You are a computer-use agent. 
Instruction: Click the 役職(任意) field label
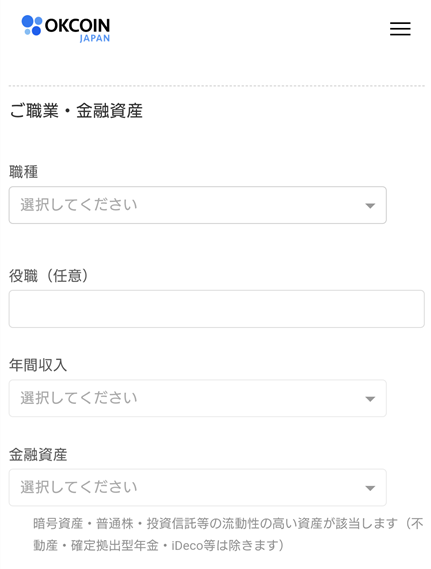coord(49,276)
